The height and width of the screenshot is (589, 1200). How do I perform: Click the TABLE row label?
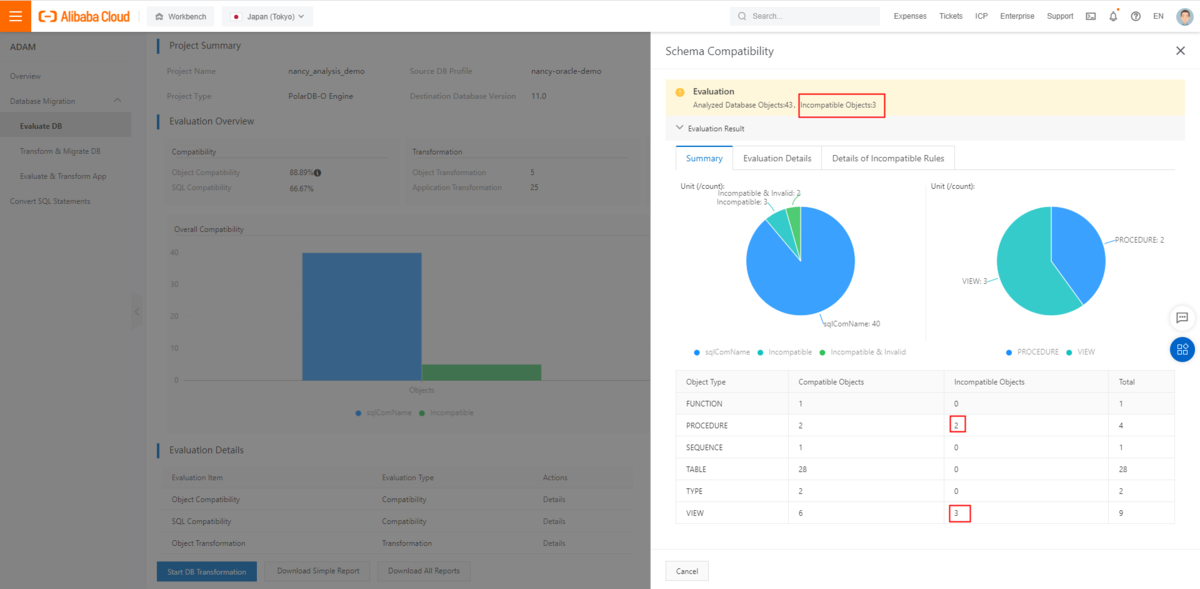tap(695, 470)
